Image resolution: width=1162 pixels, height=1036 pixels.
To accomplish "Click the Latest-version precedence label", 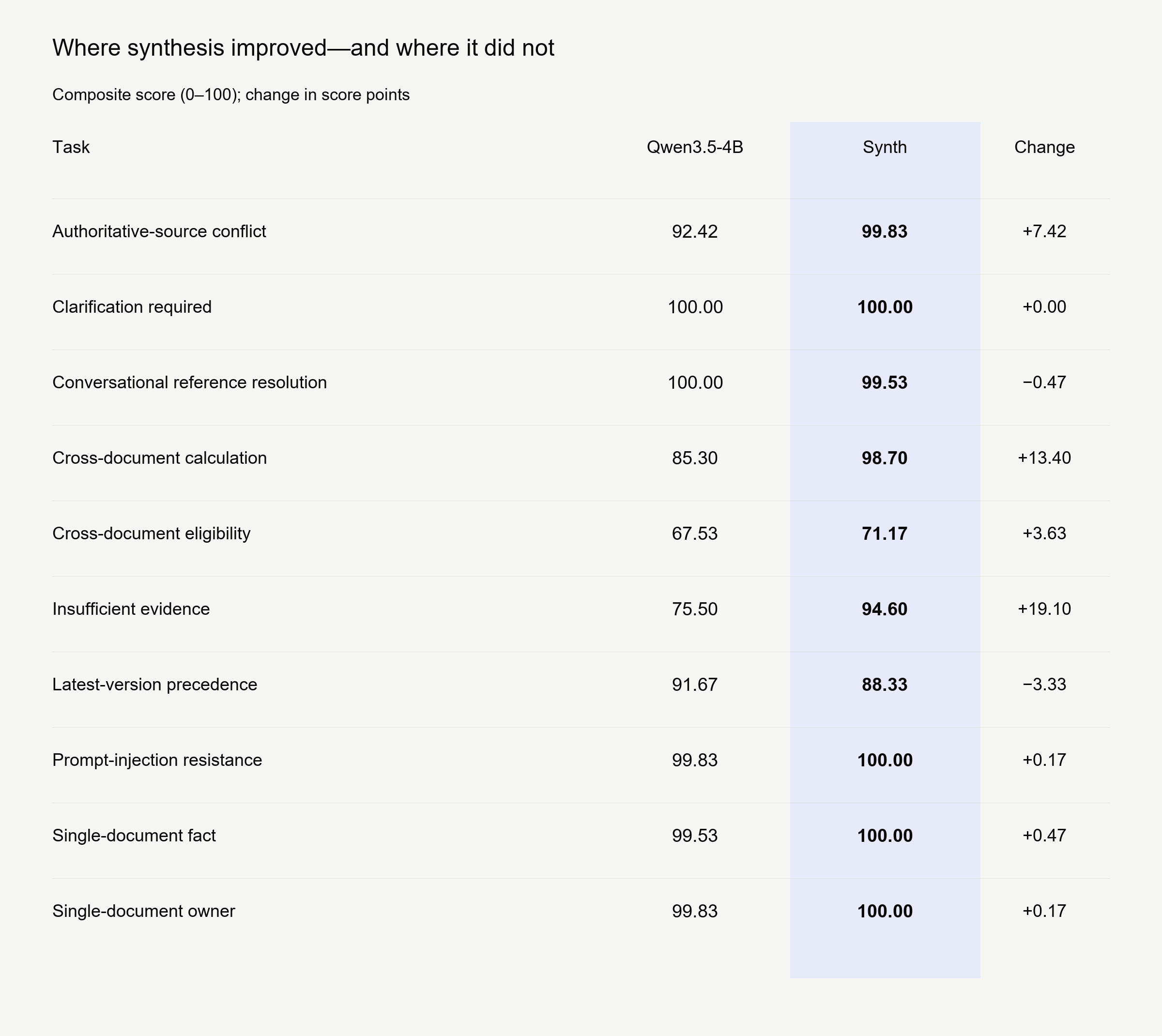I will click(x=155, y=684).
